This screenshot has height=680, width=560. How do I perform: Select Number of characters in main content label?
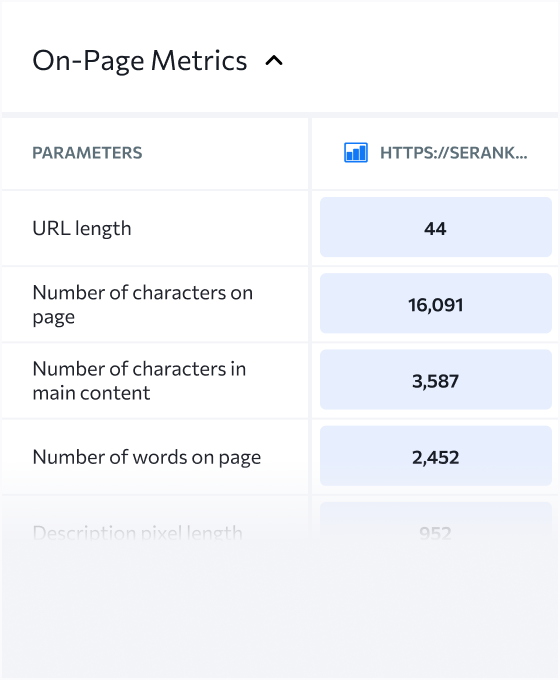click(139, 381)
